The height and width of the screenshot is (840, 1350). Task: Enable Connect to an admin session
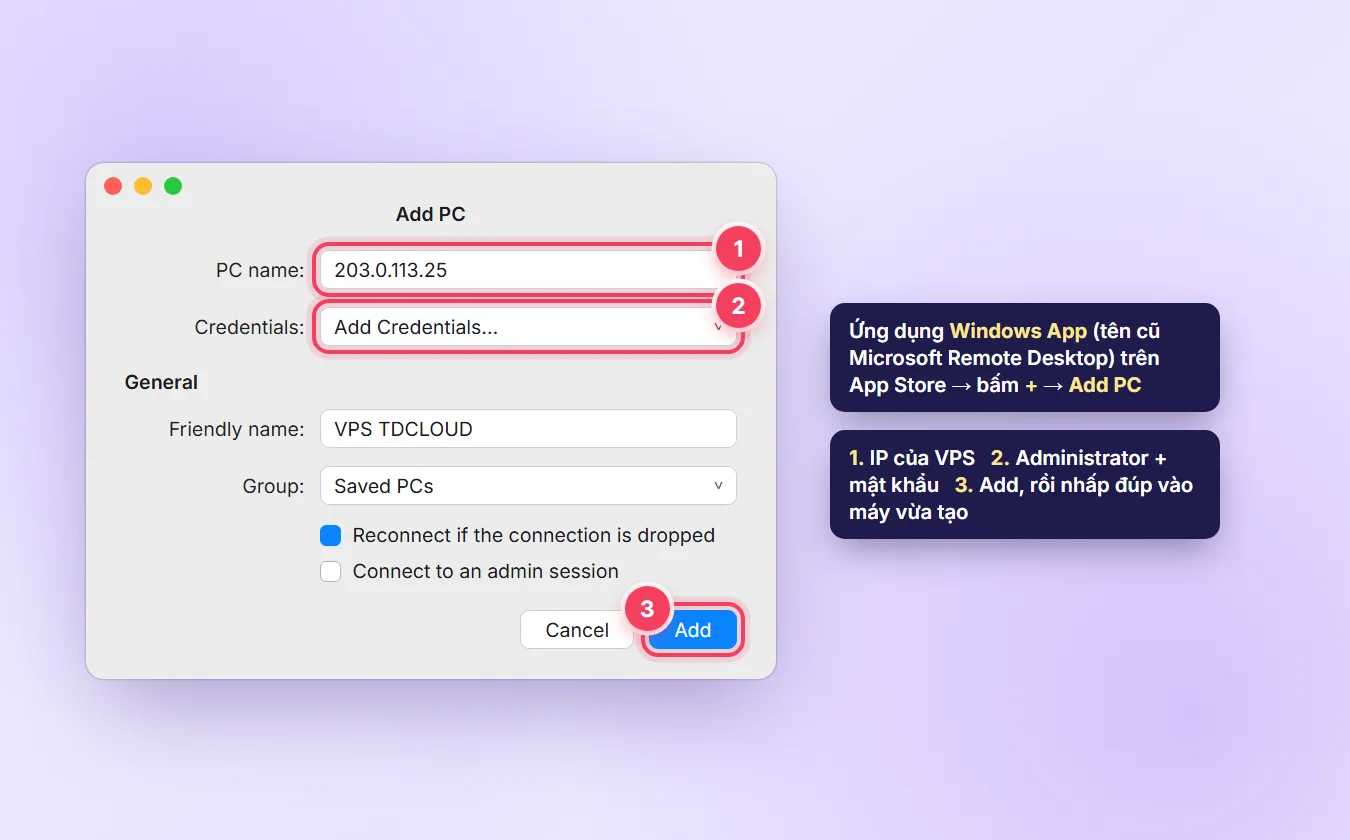coord(331,571)
